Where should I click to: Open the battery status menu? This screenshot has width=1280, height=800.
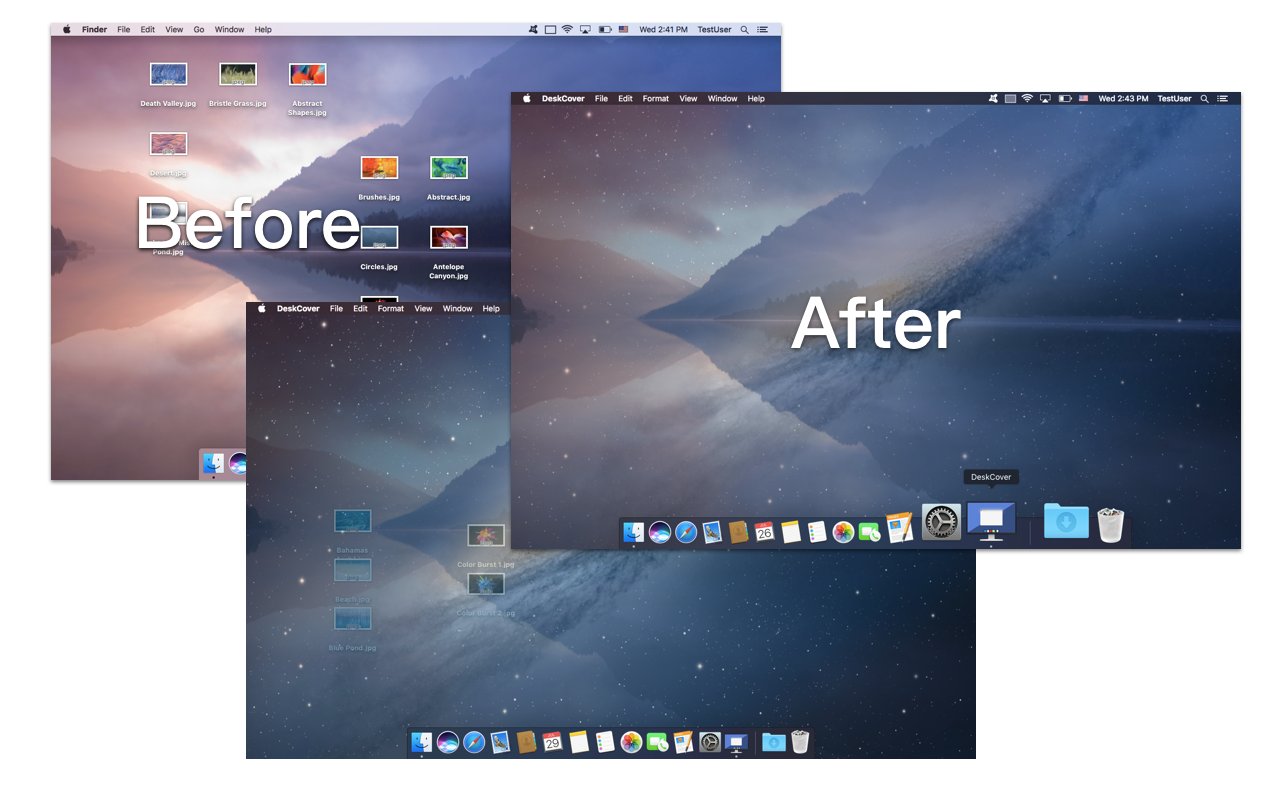(x=1065, y=98)
